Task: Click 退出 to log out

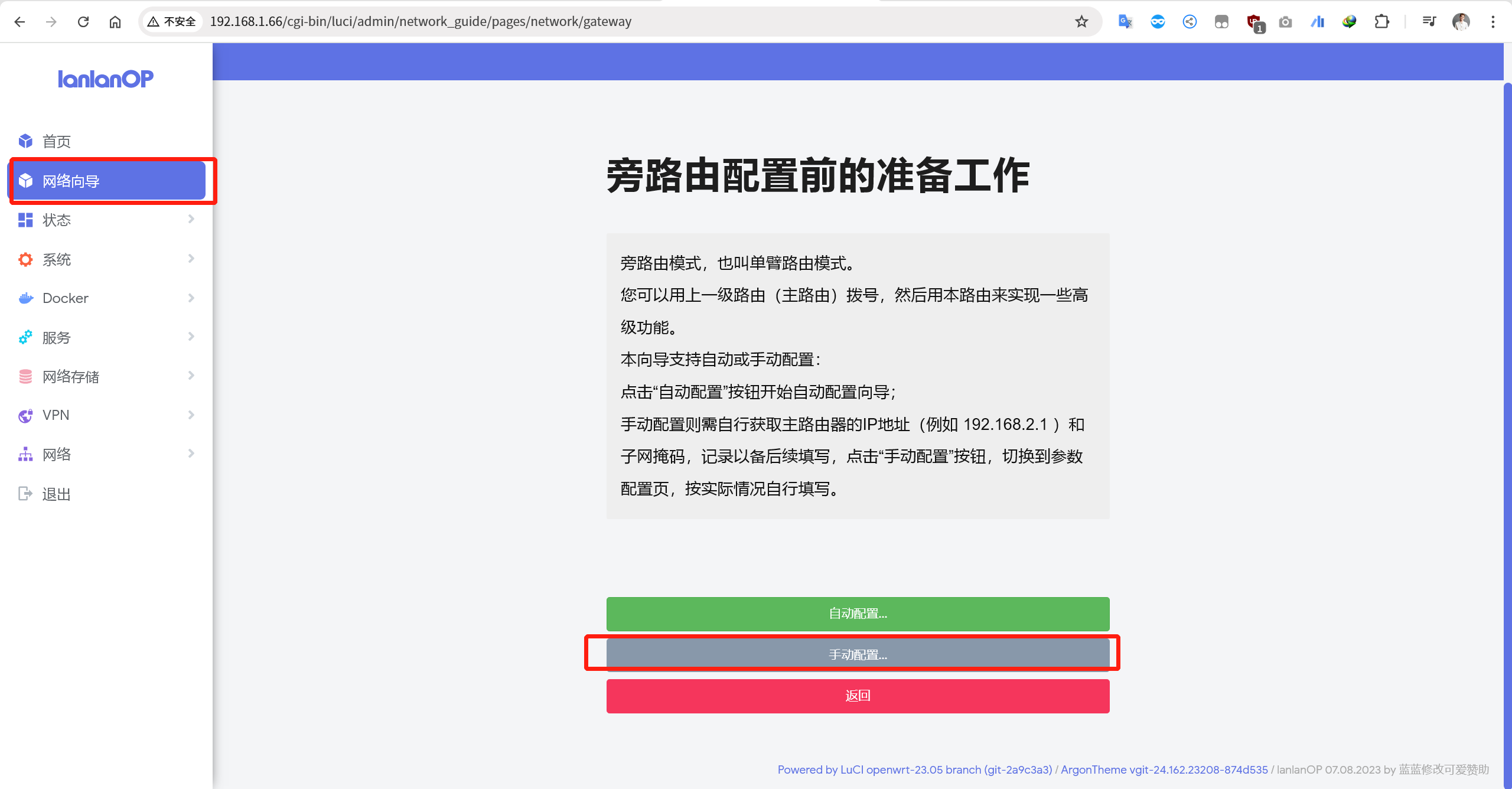Action: 57,494
